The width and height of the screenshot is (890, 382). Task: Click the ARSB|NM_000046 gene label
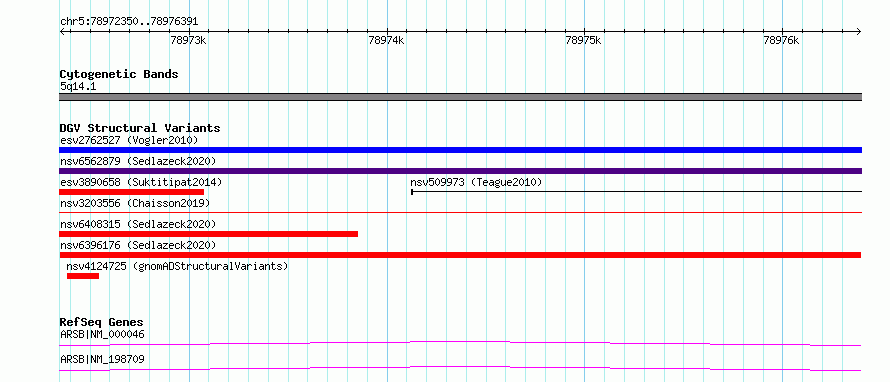102,334
